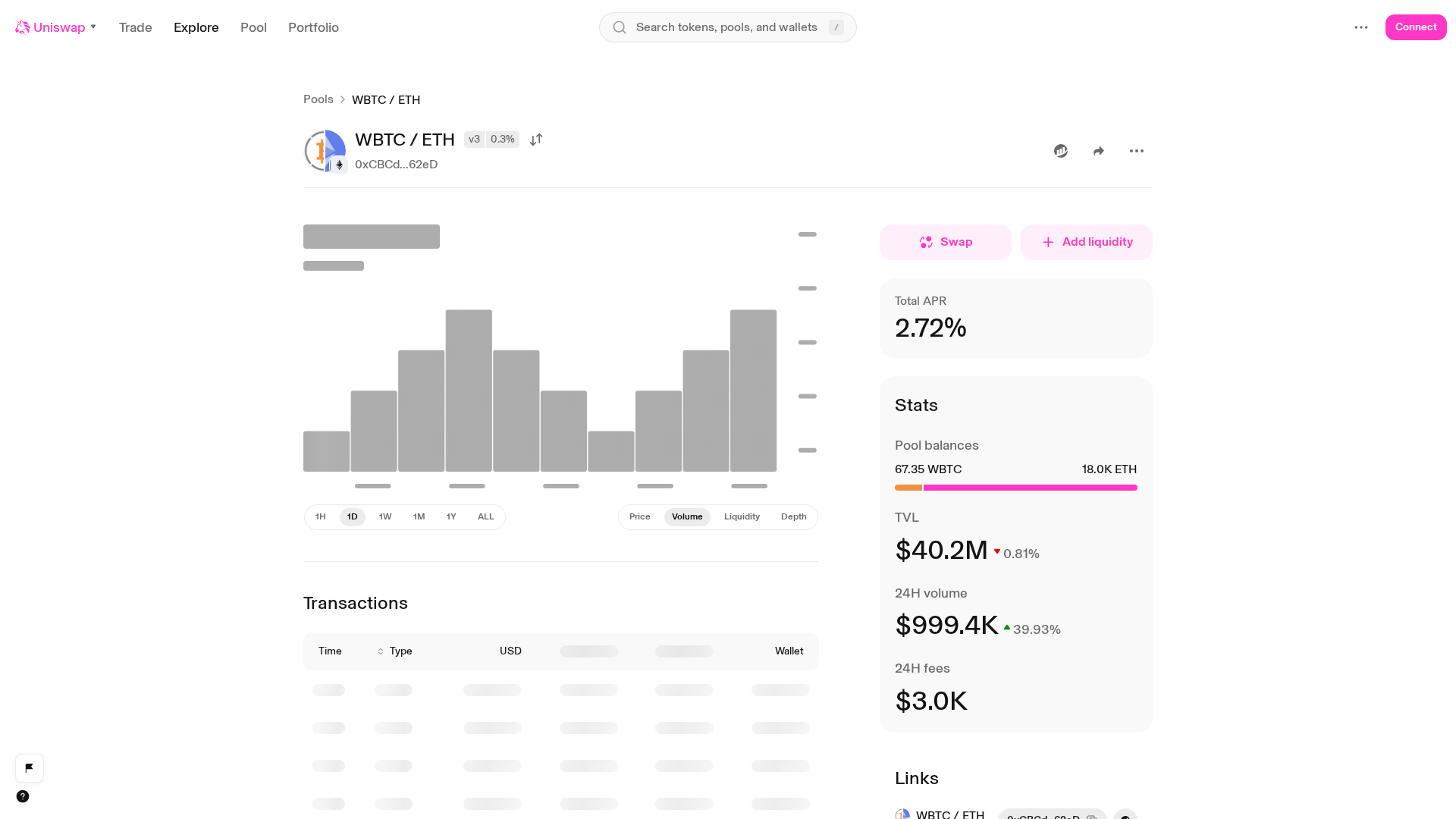Click the Time column header
Viewport: 1456px width, 819px height.
point(330,651)
